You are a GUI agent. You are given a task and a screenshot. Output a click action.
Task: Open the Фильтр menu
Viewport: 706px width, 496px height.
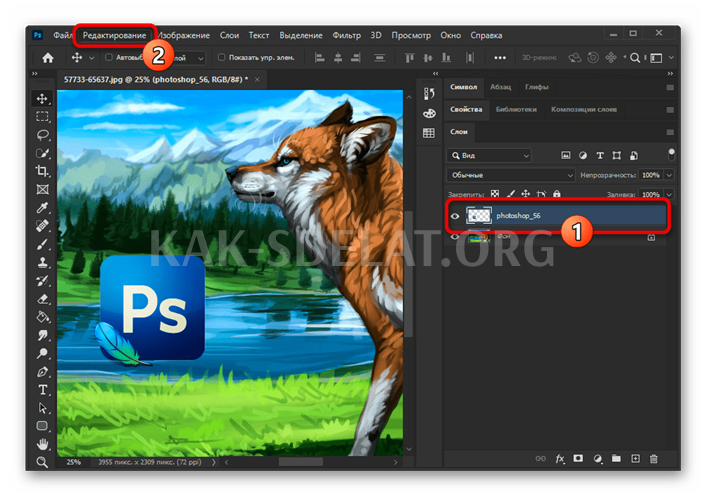click(x=346, y=35)
